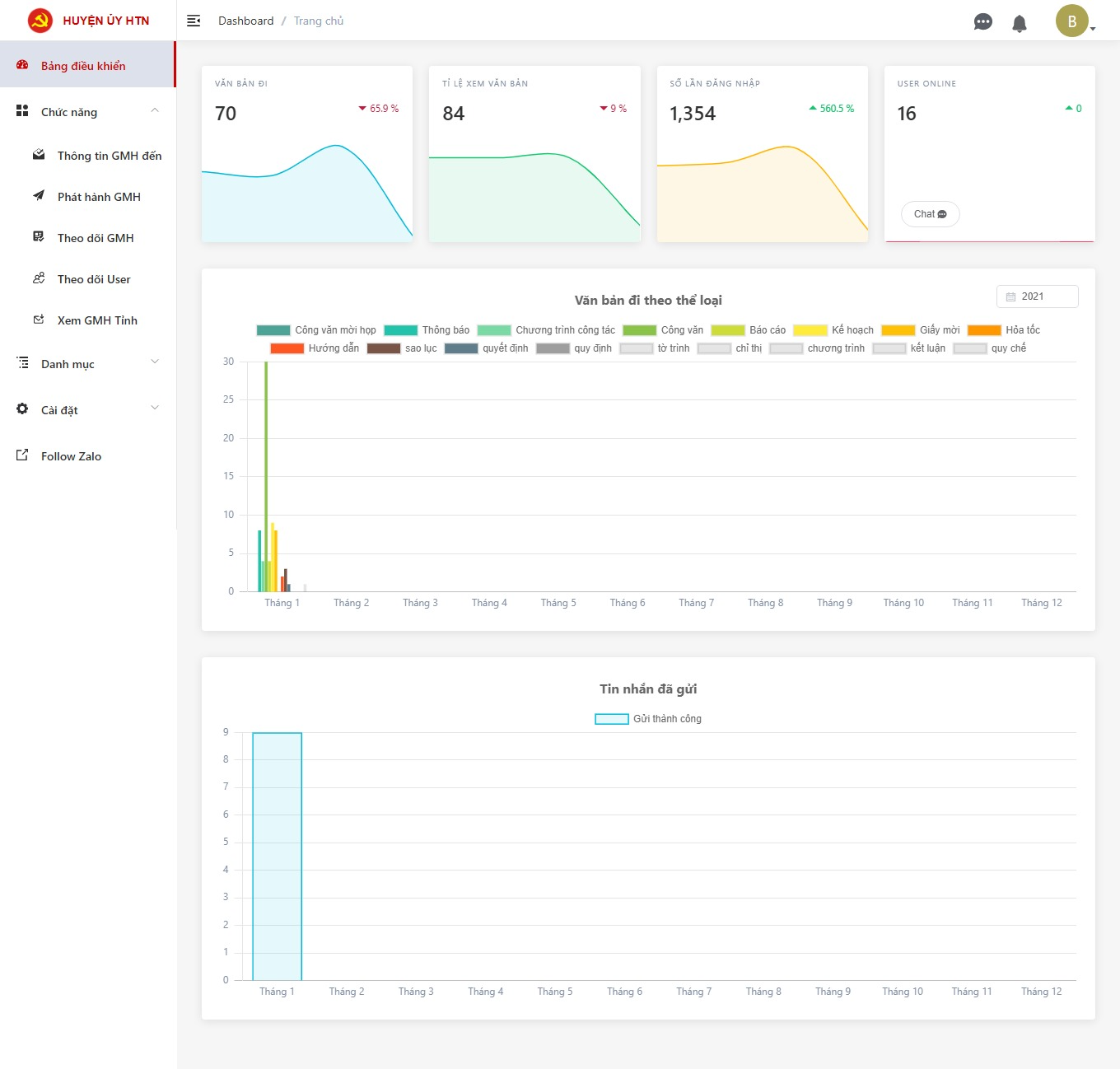Click the envelope icon for Thông tin GMH đến

click(39, 155)
